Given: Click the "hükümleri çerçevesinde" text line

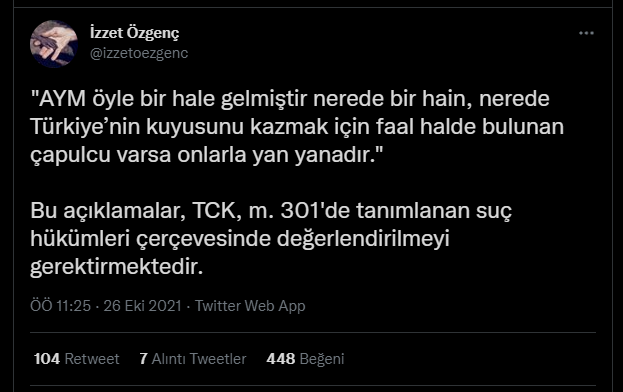Looking at the screenshot, I should 240,238.
